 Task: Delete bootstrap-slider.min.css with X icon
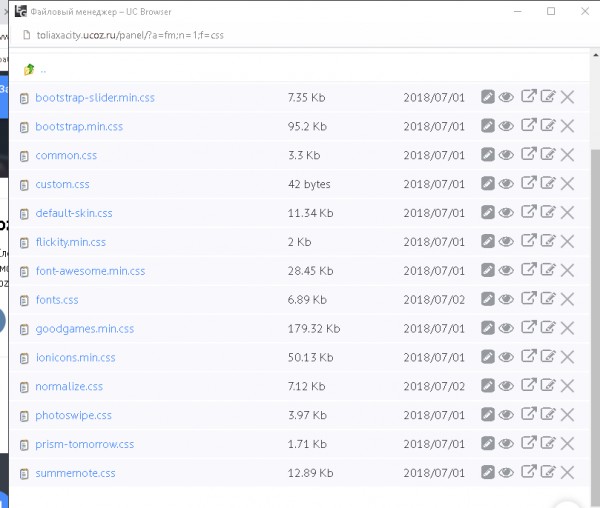tap(567, 97)
